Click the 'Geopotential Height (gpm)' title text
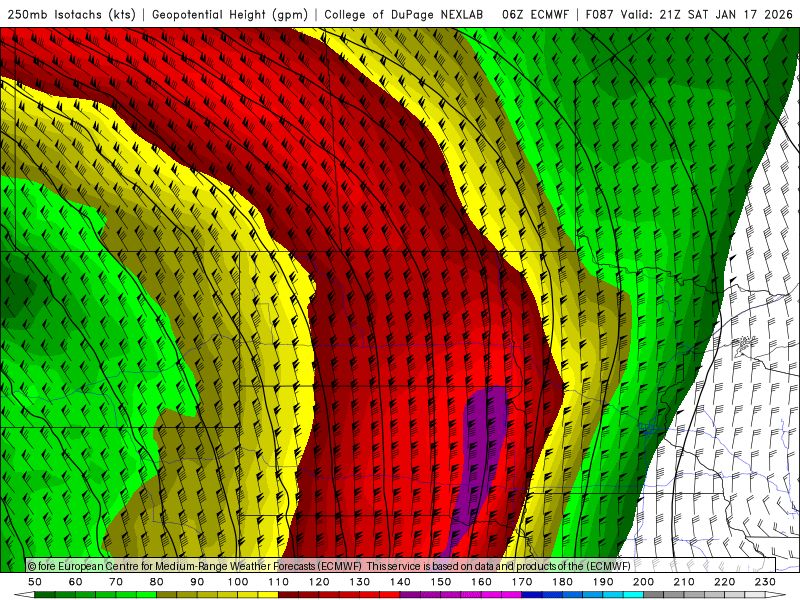800x600 pixels. click(230, 15)
